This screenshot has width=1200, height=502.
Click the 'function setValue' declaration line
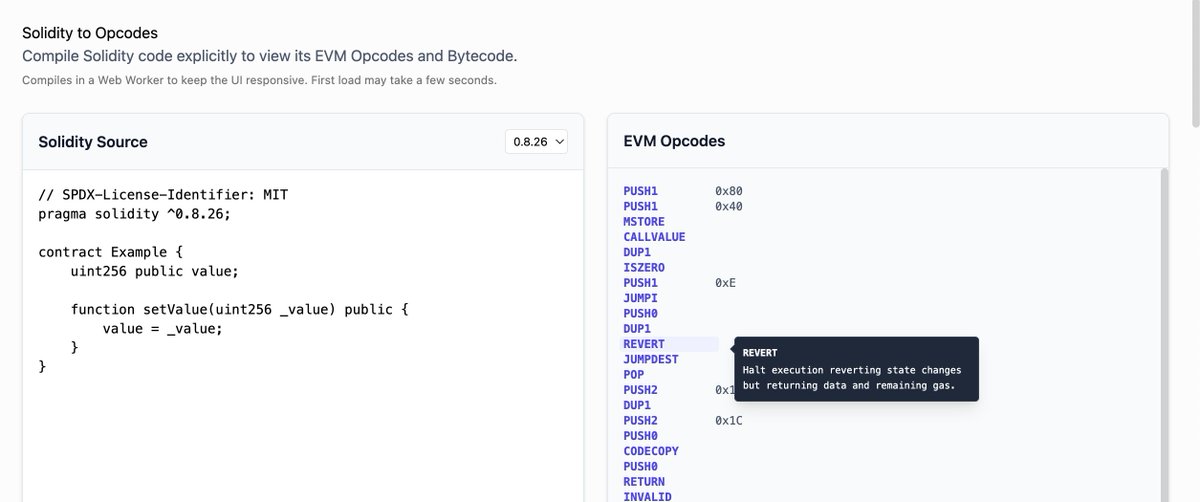click(240, 309)
